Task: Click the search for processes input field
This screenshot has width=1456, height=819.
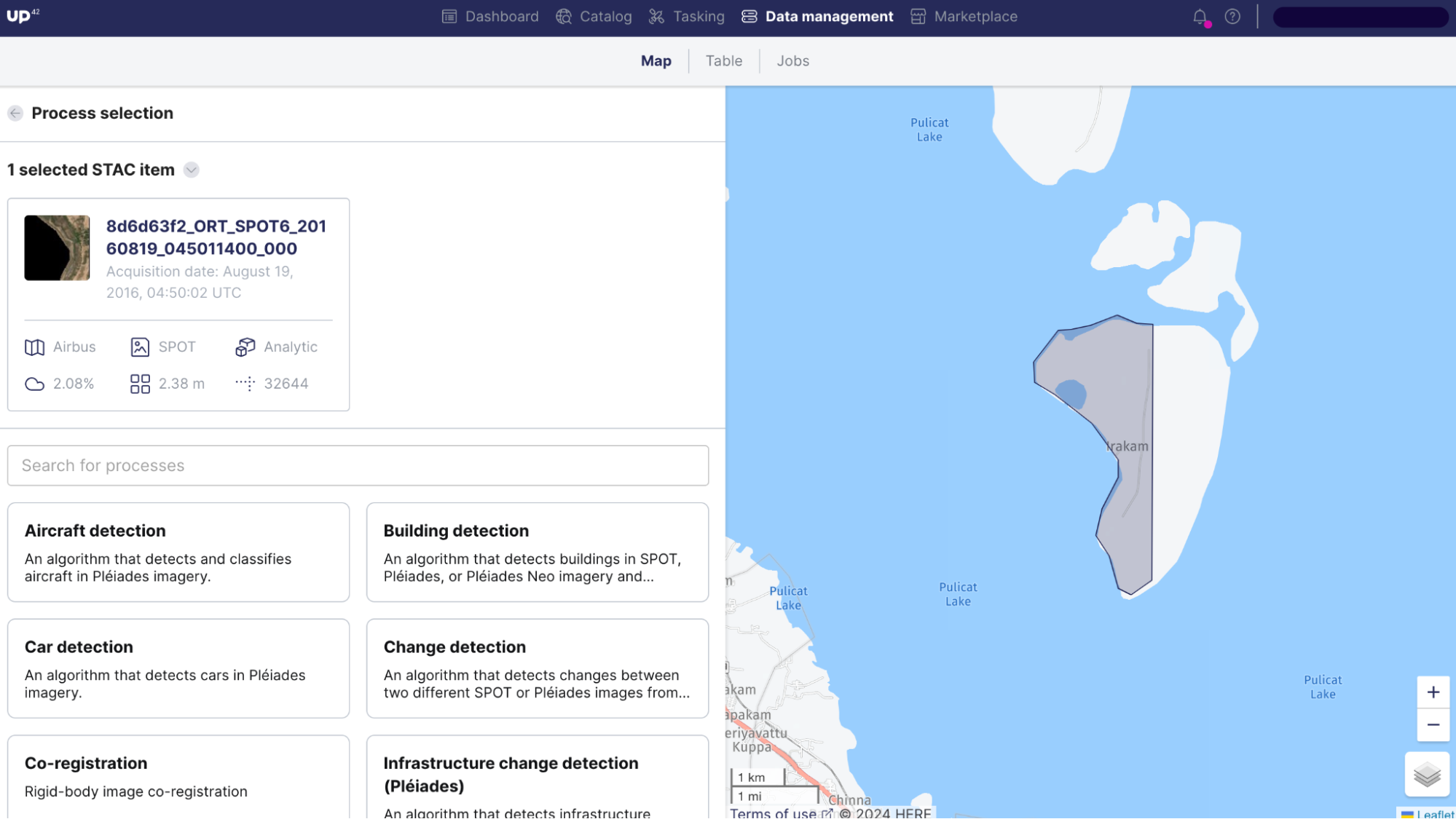Action: pos(358,465)
